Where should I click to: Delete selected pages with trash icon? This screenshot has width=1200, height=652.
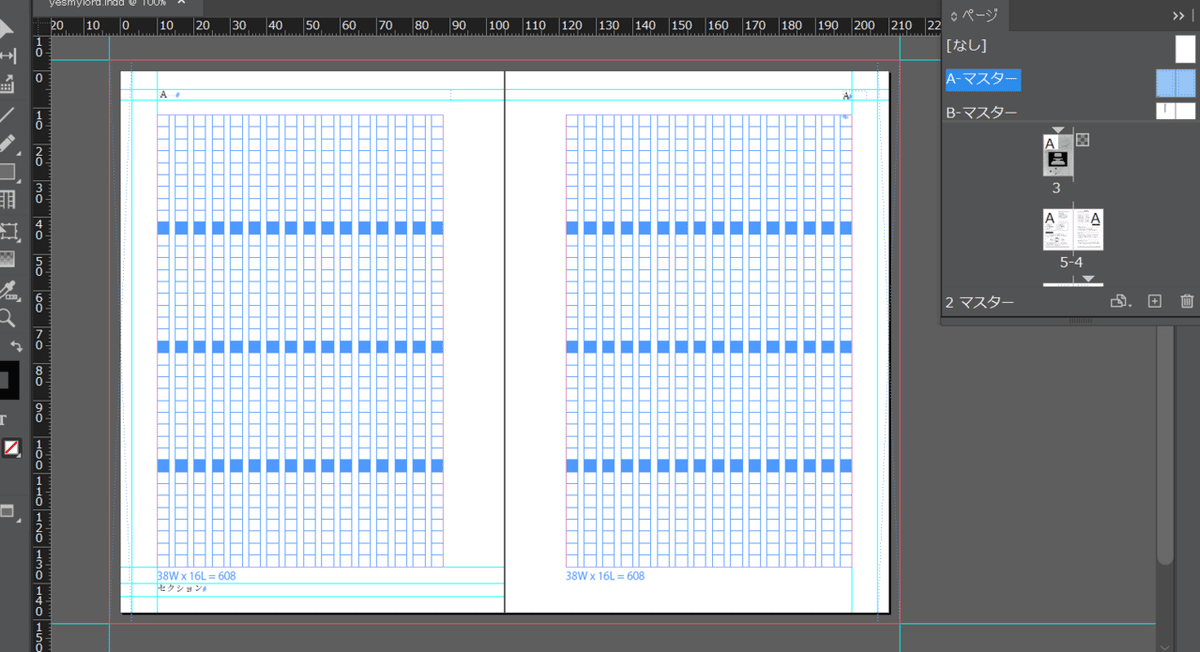click(x=1187, y=301)
